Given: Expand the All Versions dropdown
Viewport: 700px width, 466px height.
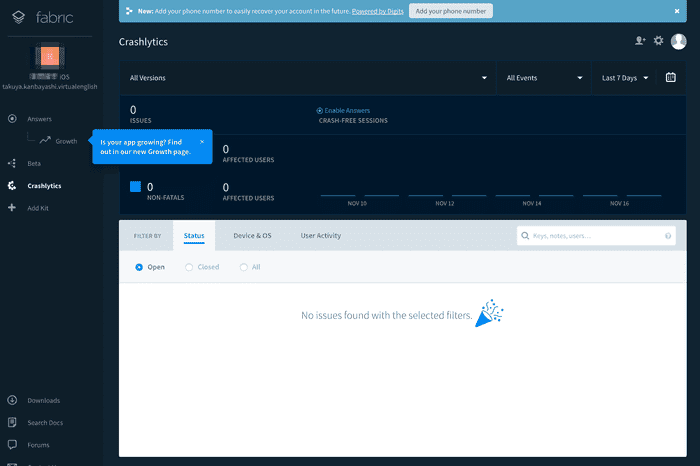Looking at the screenshot, I should point(308,77).
